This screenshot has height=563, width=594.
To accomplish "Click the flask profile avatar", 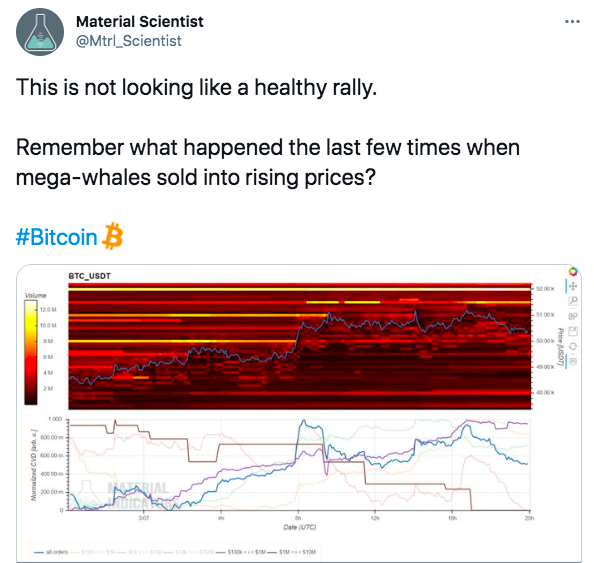I will (x=40, y=32).
